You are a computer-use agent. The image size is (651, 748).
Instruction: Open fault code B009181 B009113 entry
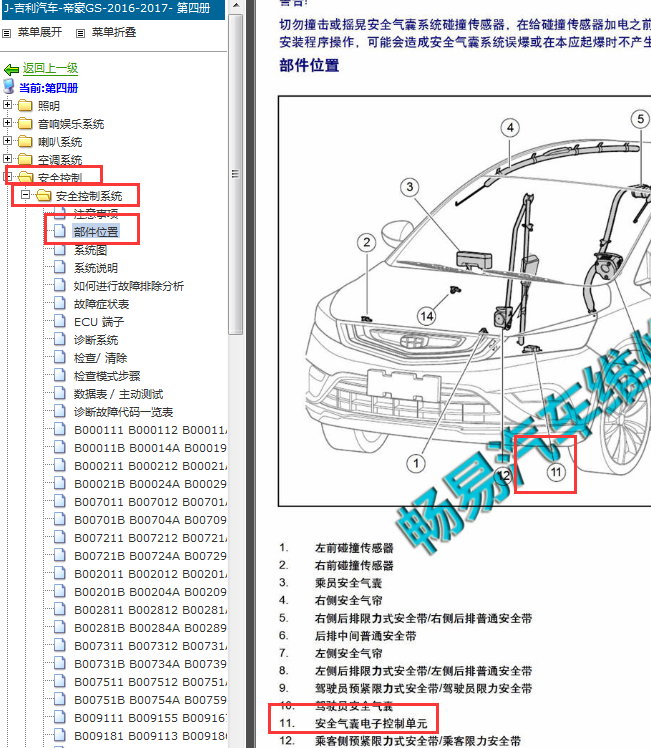coord(150,736)
